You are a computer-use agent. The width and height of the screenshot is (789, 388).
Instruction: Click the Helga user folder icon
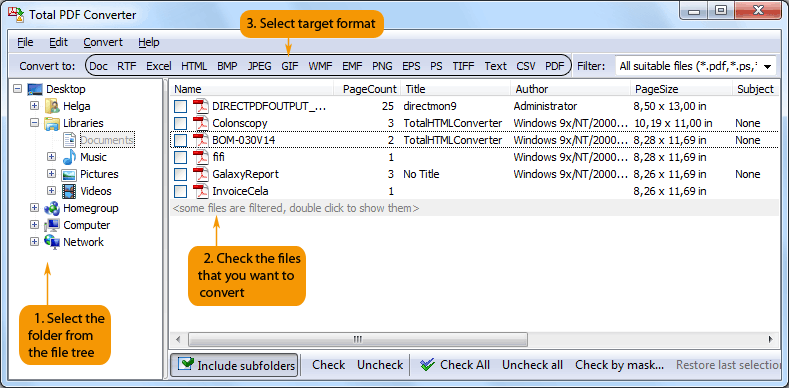pyautogui.click(x=52, y=107)
